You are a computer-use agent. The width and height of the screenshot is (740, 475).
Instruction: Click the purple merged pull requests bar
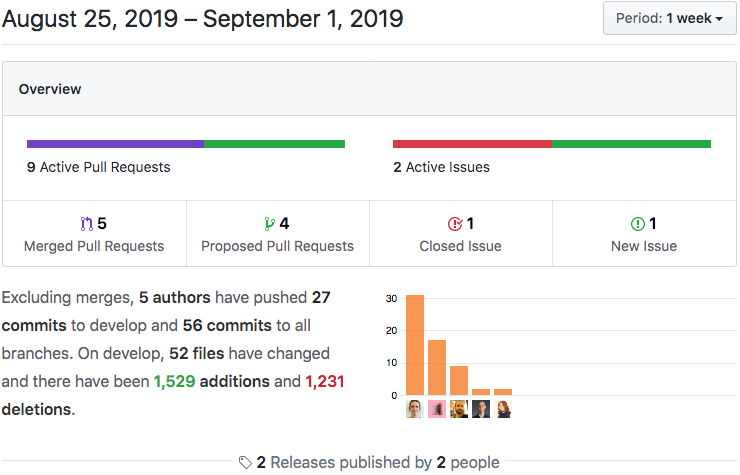tap(115, 144)
